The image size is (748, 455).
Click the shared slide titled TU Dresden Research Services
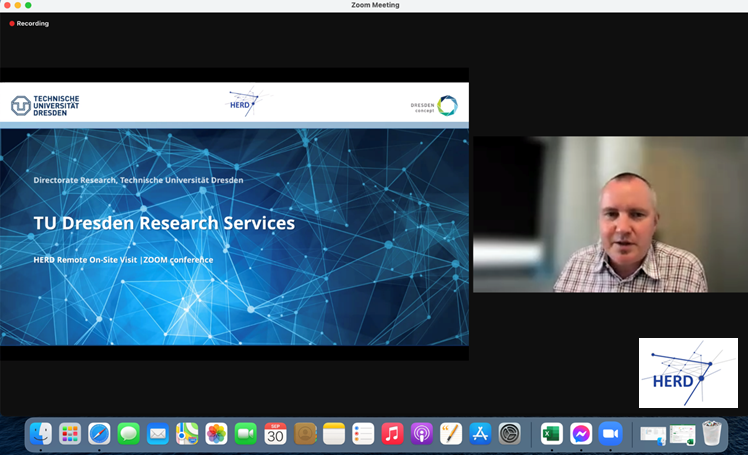click(x=234, y=214)
